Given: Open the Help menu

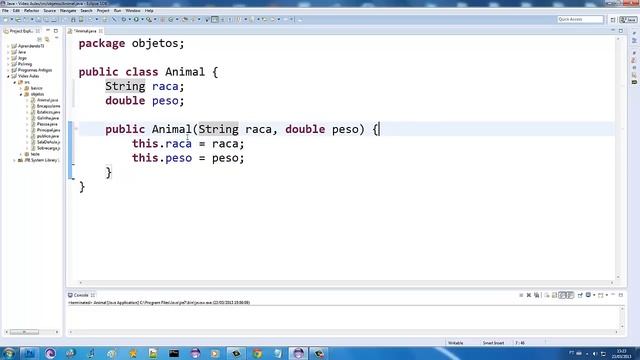Looking at the screenshot, I should coord(149,11).
